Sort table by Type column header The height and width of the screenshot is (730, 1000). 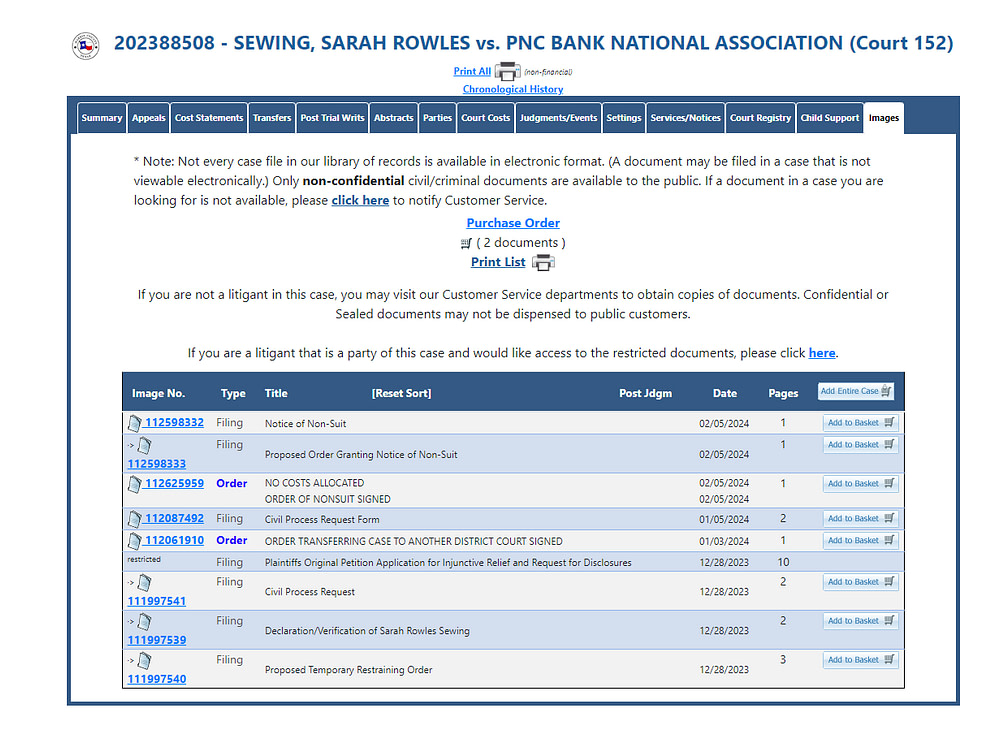click(233, 393)
